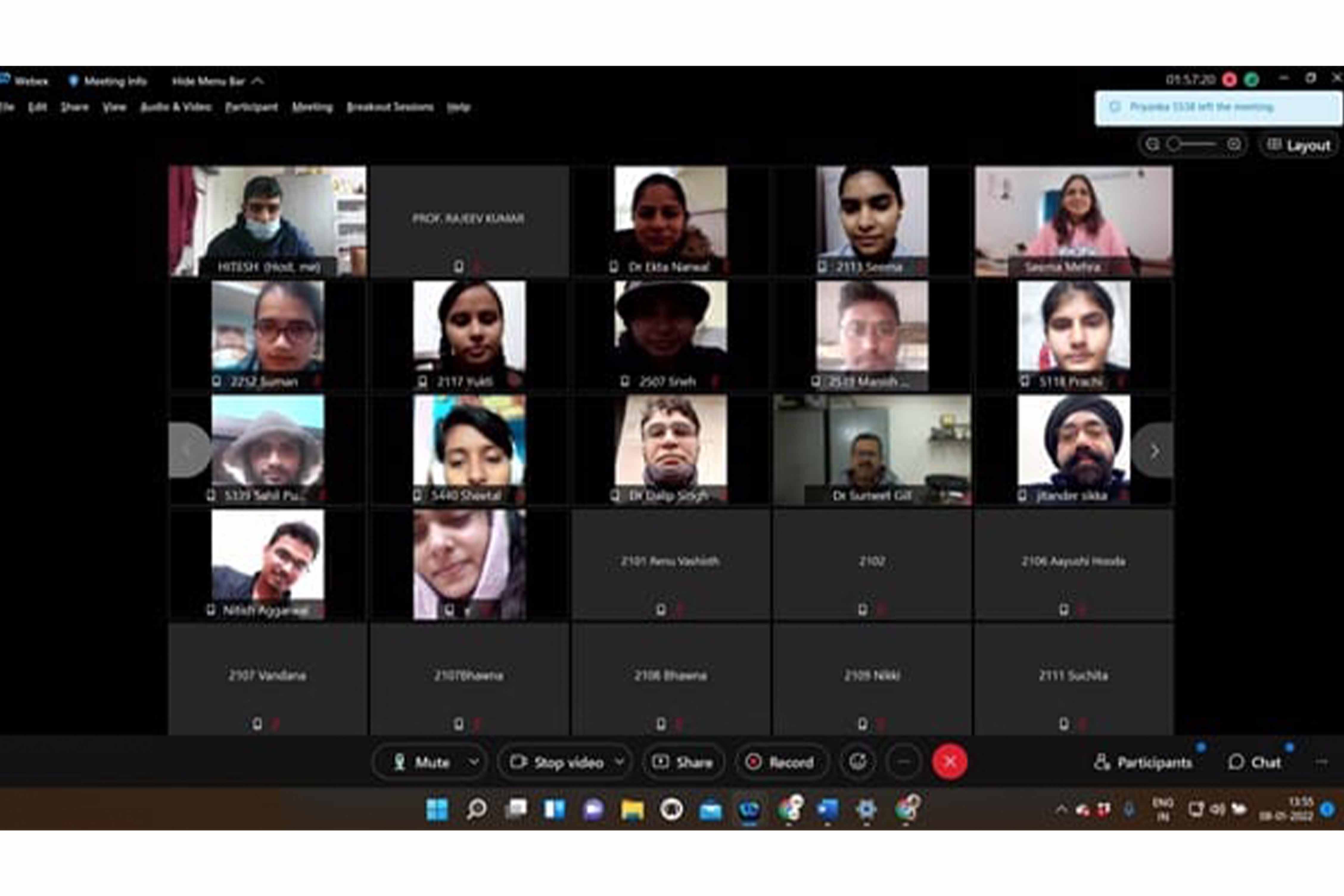1344x896 pixels.
Task: Open the Participants panel
Action: (x=1144, y=762)
